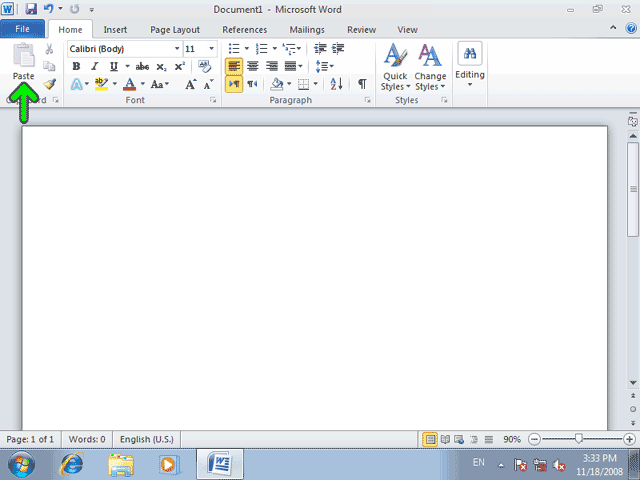Image resolution: width=640 pixels, height=480 pixels.
Task: Toggle Show/Hide paragraph marks
Action: (x=362, y=84)
